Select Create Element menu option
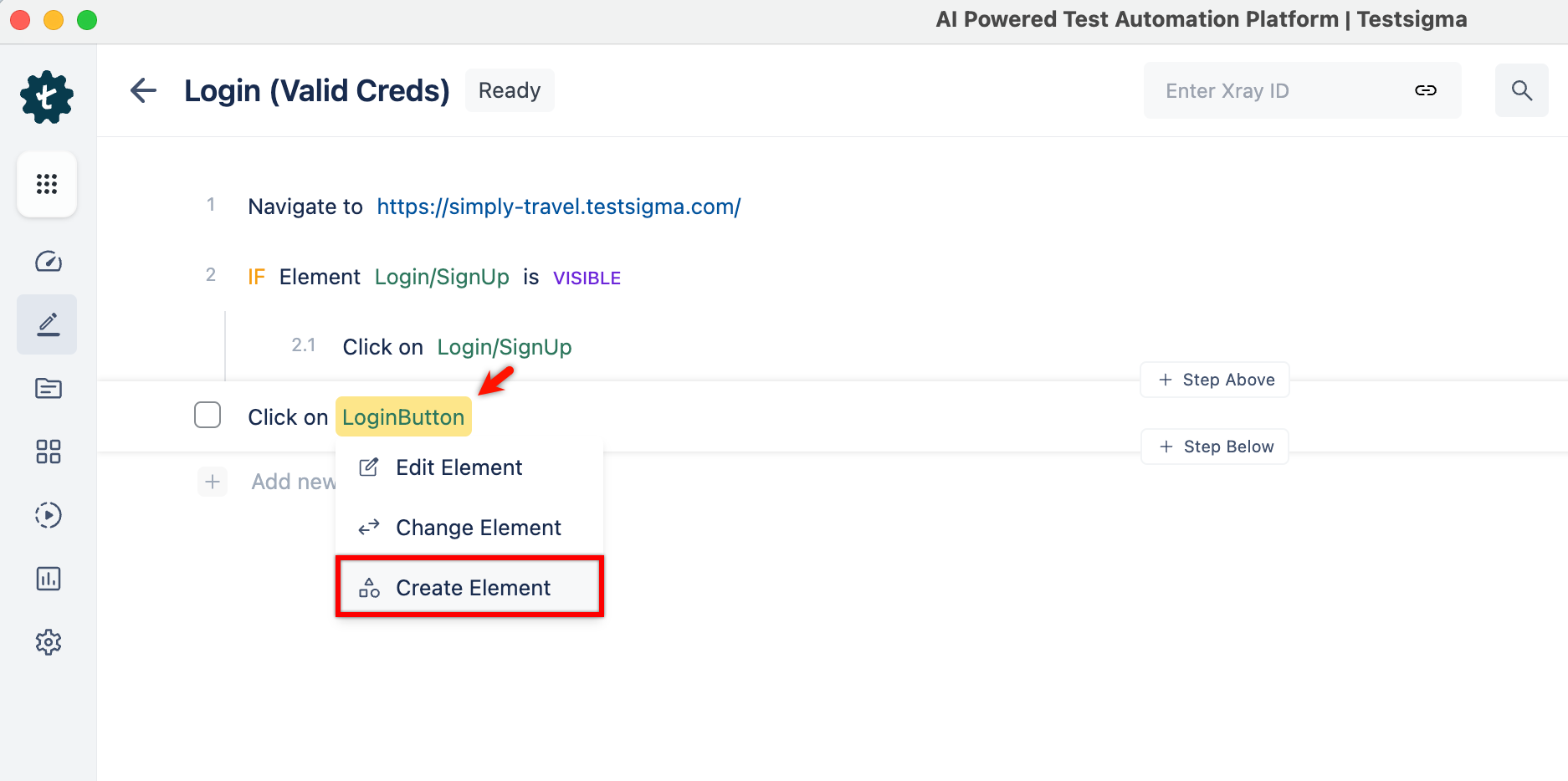The height and width of the screenshot is (781, 1568). [x=469, y=587]
